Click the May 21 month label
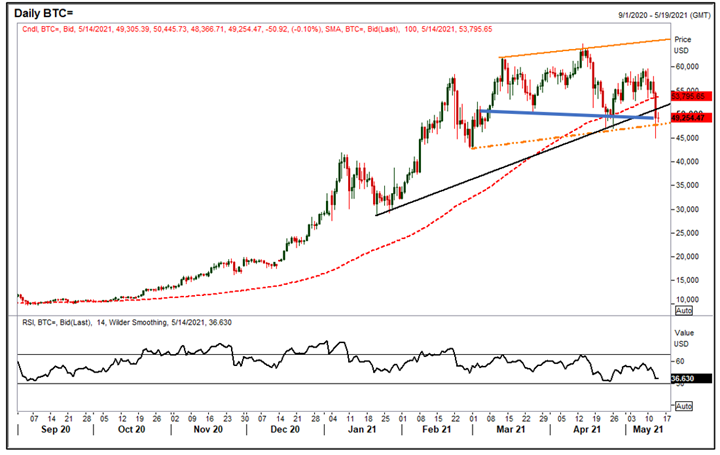 pyautogui.click(x=648, y=429)
